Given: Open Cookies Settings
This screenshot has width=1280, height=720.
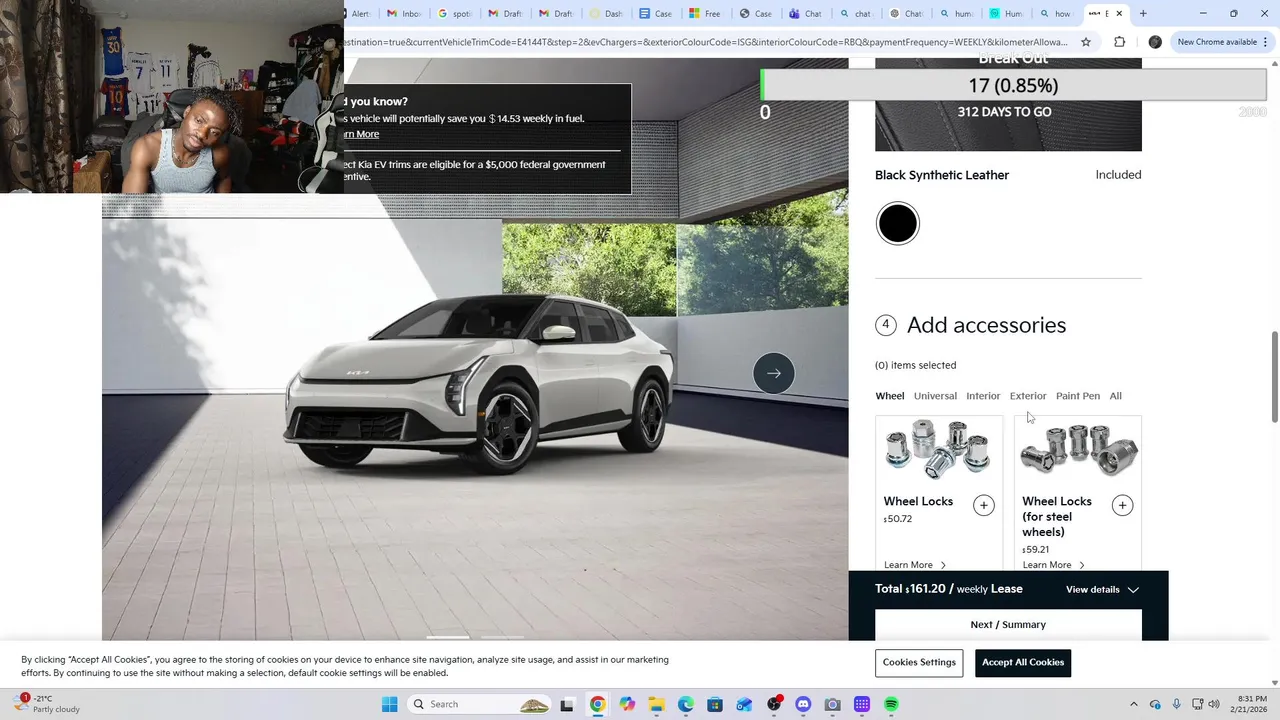Looking at the screenshot, I should 919,662.
